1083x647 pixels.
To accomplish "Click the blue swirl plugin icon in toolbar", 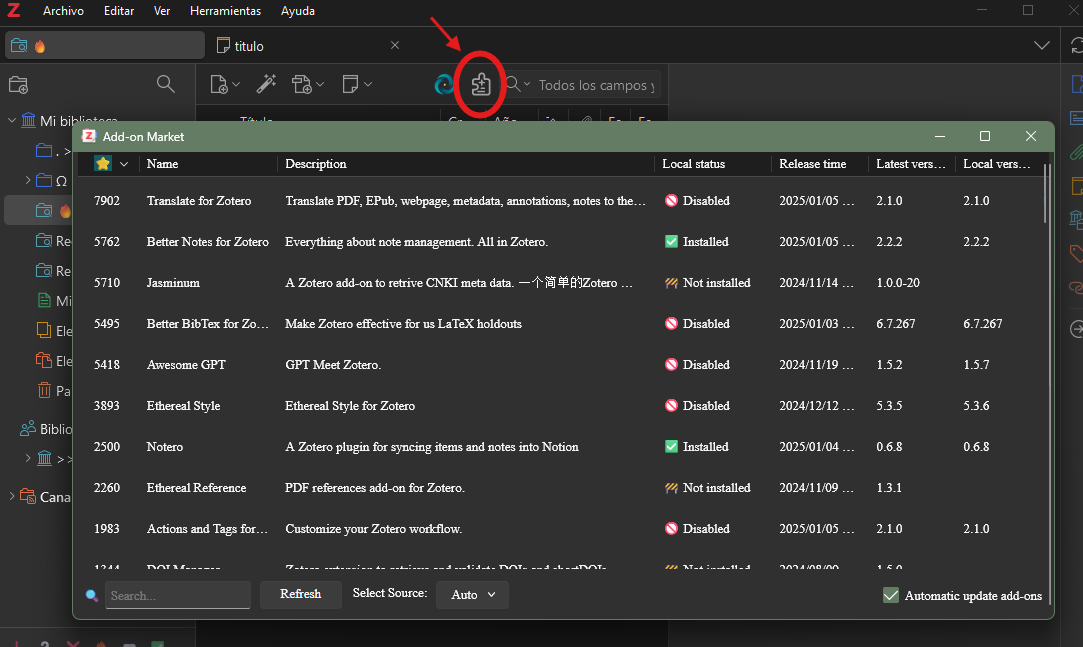I will tap(444, 84).
